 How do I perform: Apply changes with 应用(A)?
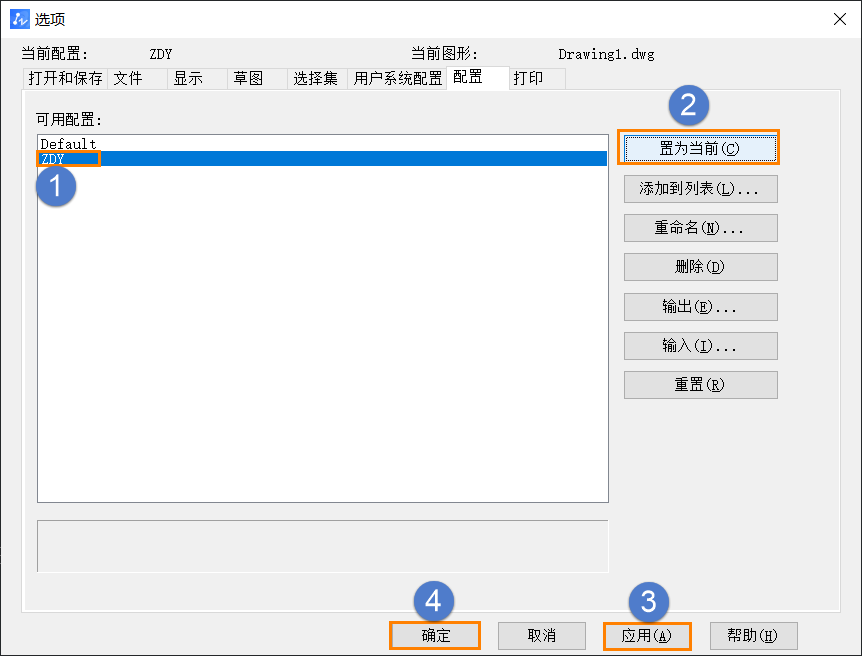[x=647, y=636]
